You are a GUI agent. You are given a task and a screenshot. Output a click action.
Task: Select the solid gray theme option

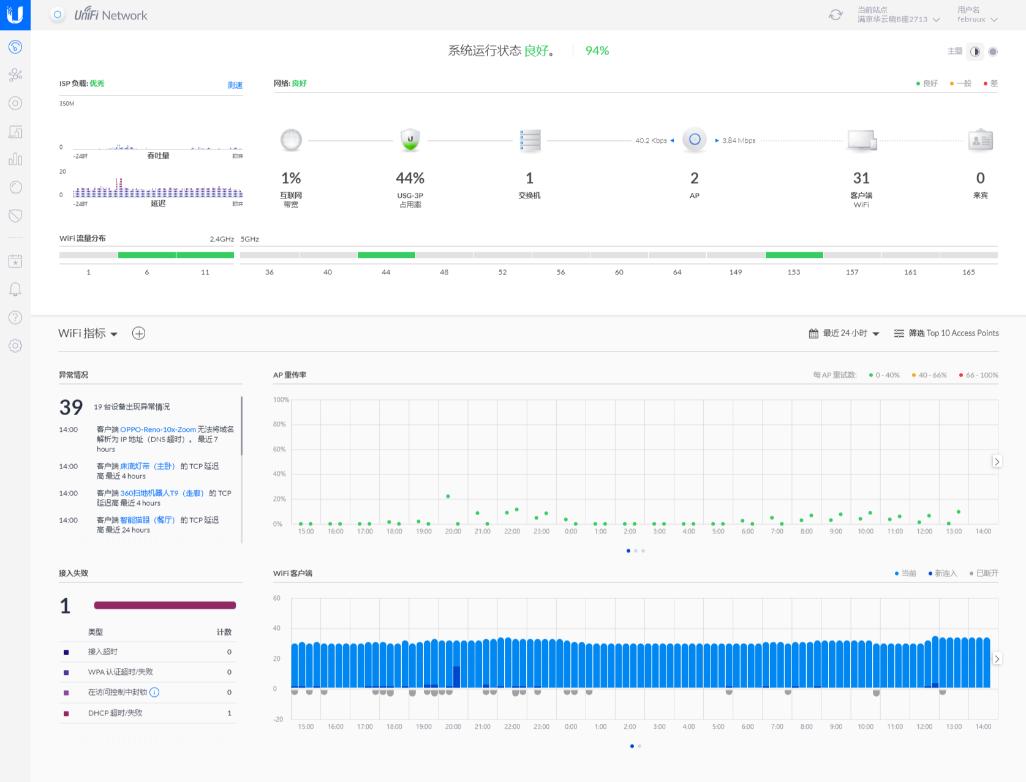click(993, 51)
